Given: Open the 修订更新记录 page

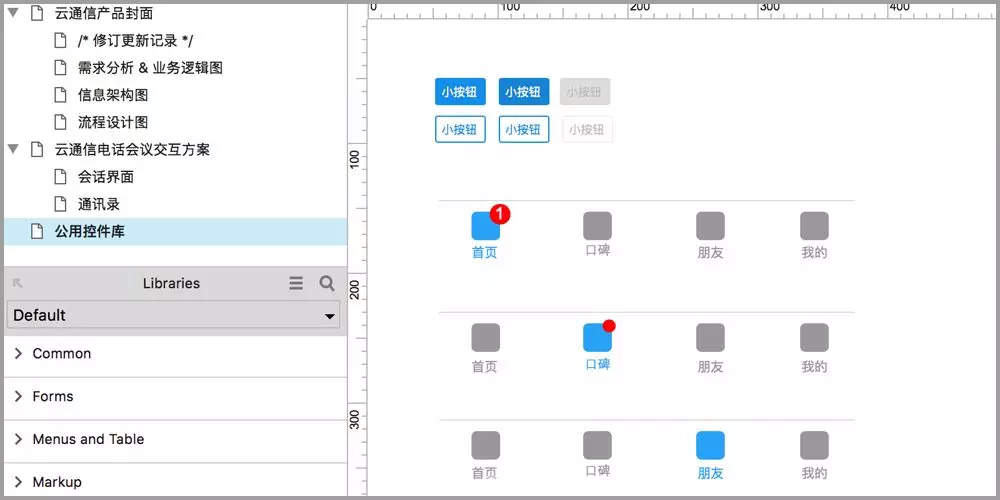Looking at the screenshot, I should coord(135,41).
